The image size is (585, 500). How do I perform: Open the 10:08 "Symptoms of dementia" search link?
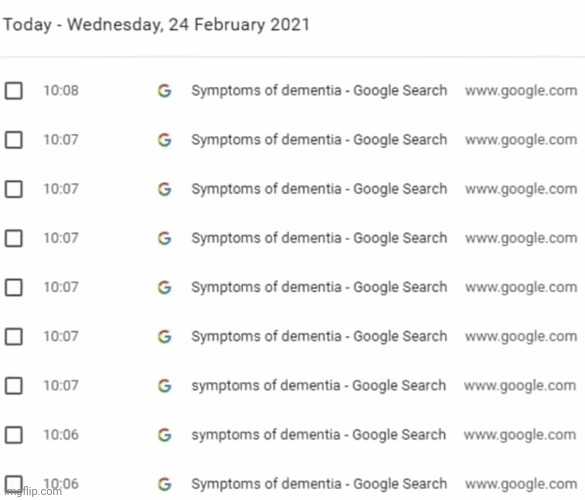(319, 91)
